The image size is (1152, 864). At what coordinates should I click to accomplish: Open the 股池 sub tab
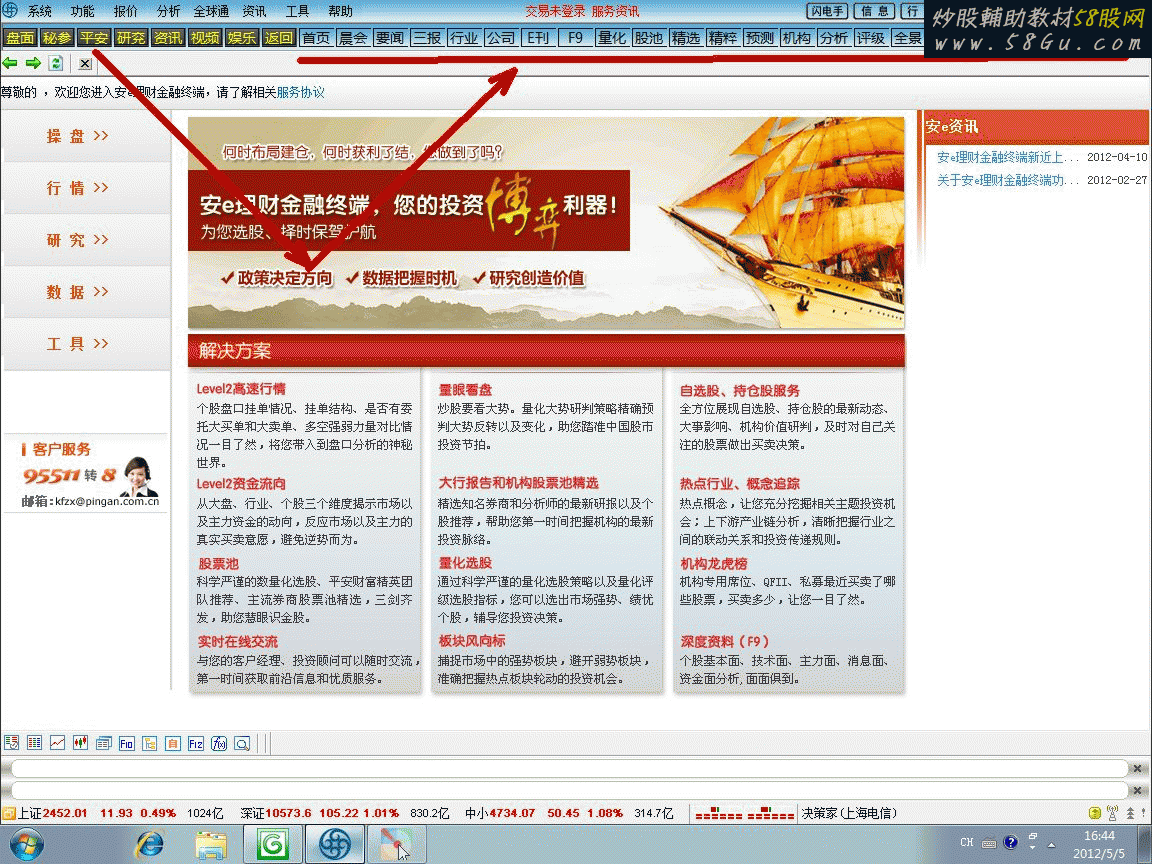649,38
